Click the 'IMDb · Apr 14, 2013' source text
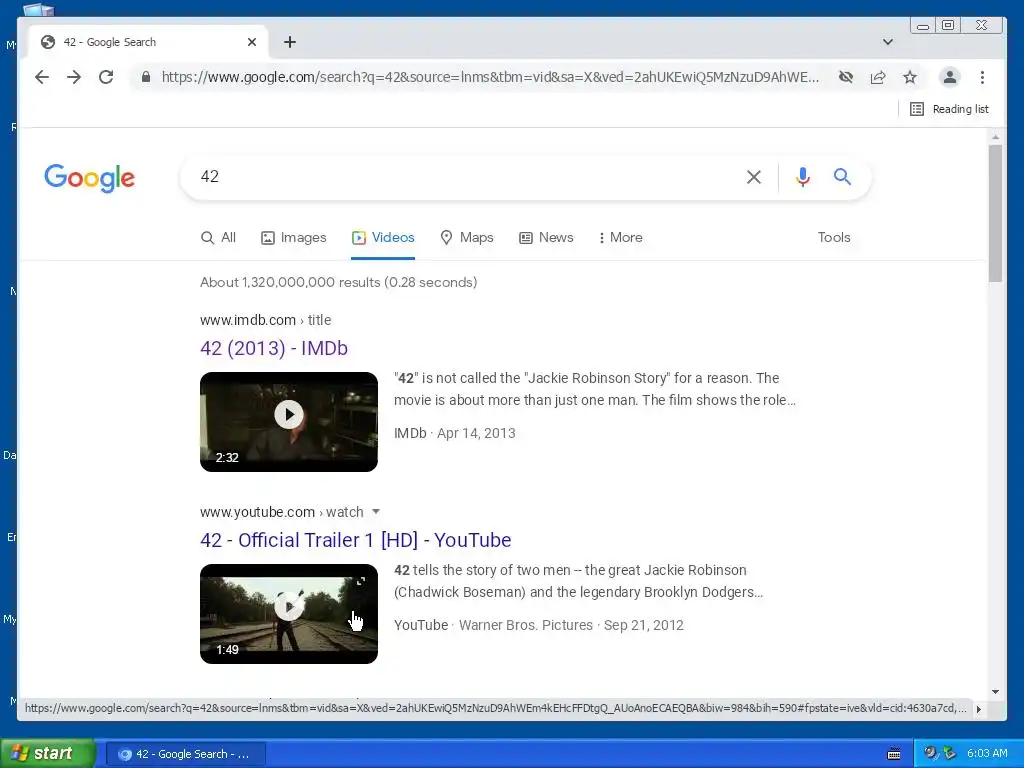The width and height of the screenshot is (1024, 768). pyautogui.click(x=455, y=433)
